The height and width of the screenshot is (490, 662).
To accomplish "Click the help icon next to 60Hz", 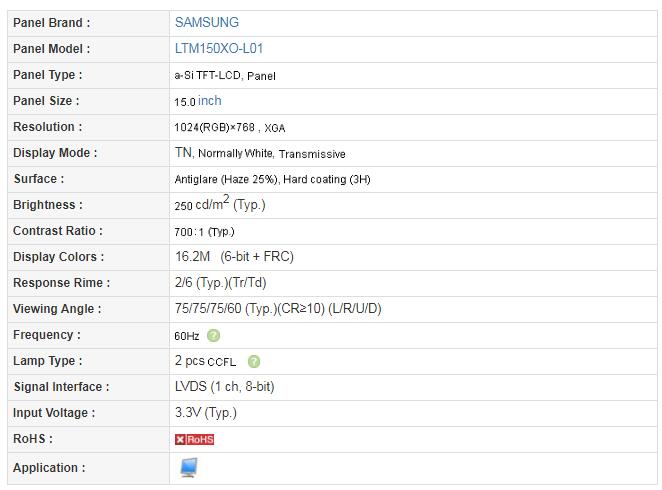I will [x=213, y=336].
